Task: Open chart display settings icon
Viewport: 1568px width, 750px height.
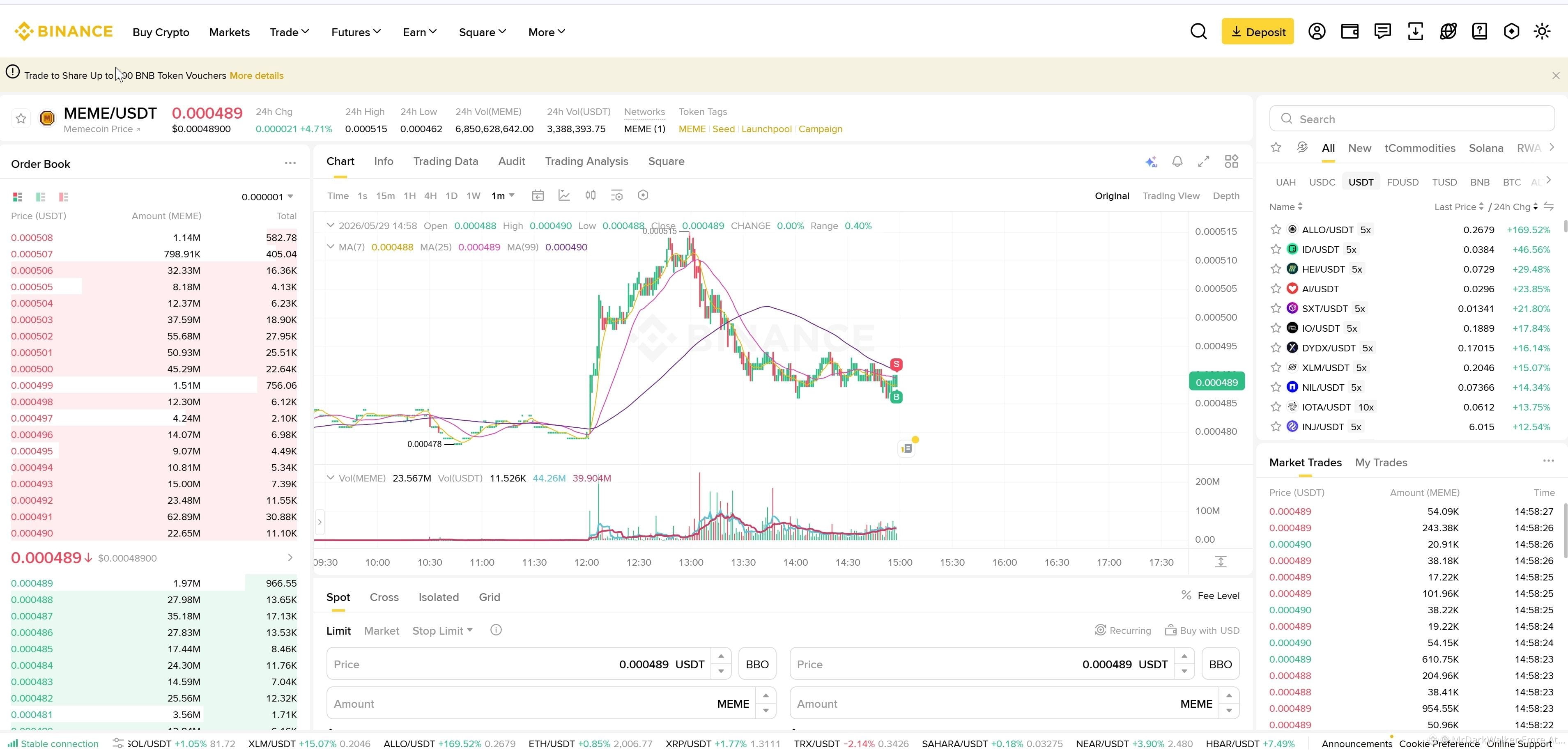Action: pos(616,195)
